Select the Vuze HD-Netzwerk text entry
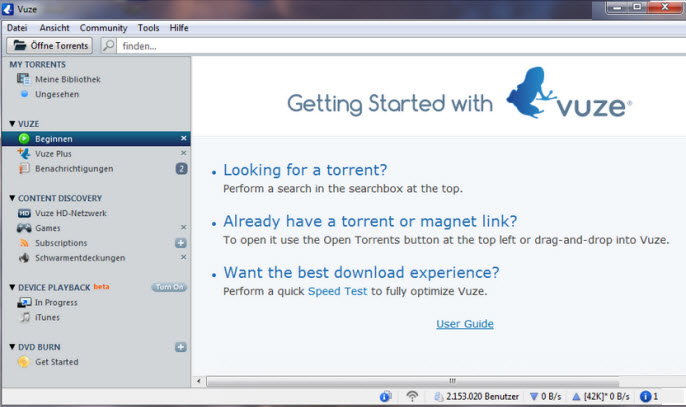Image resolution: width=686 pixels, height=407 pixels. (x=71, y=213)
